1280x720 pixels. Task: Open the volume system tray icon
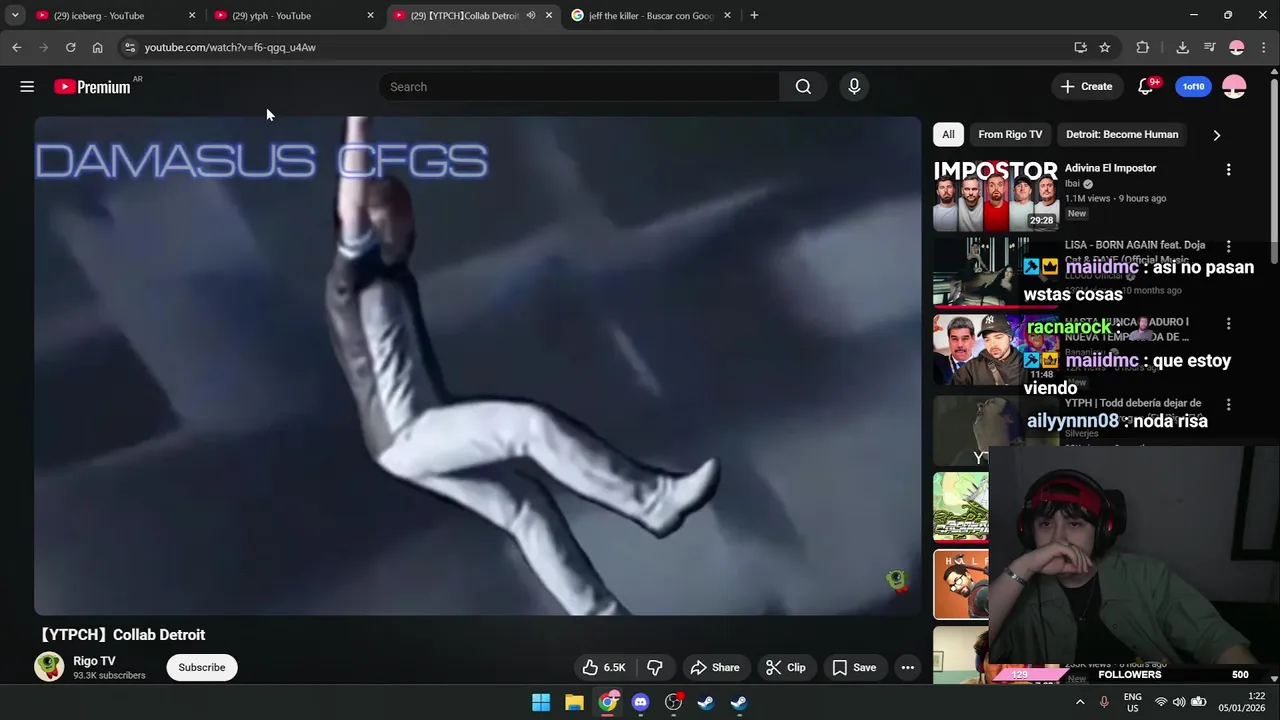coord(1179,702)
